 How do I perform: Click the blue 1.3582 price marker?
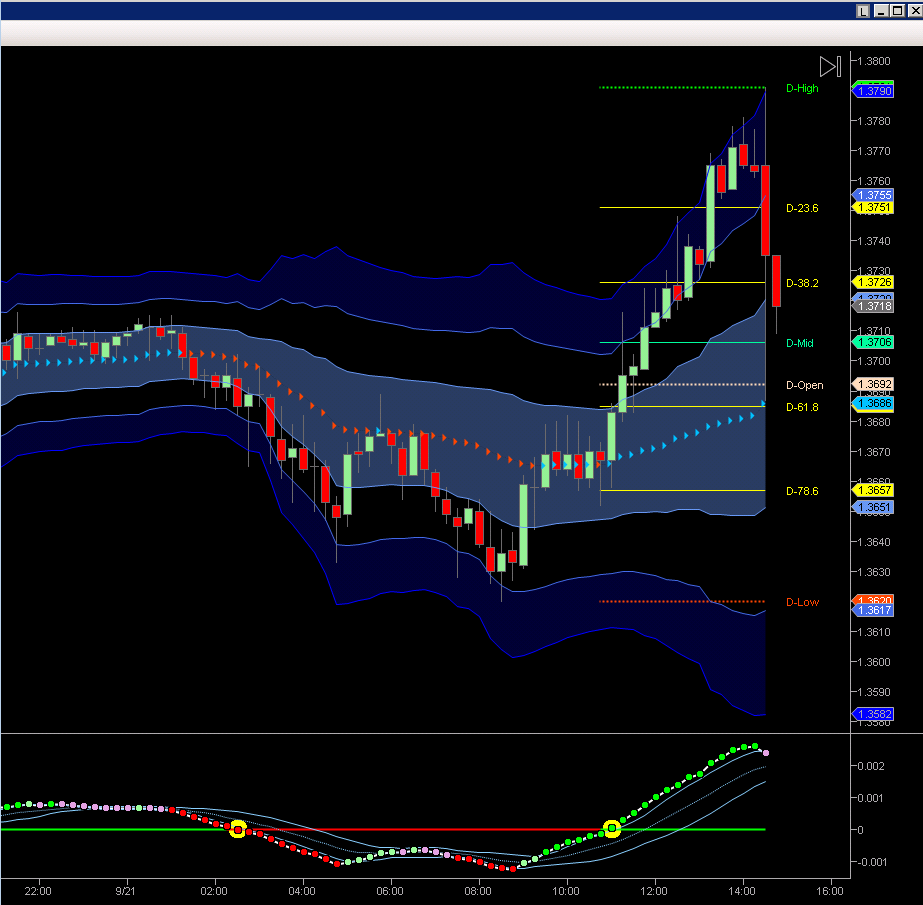pos(874,714)
